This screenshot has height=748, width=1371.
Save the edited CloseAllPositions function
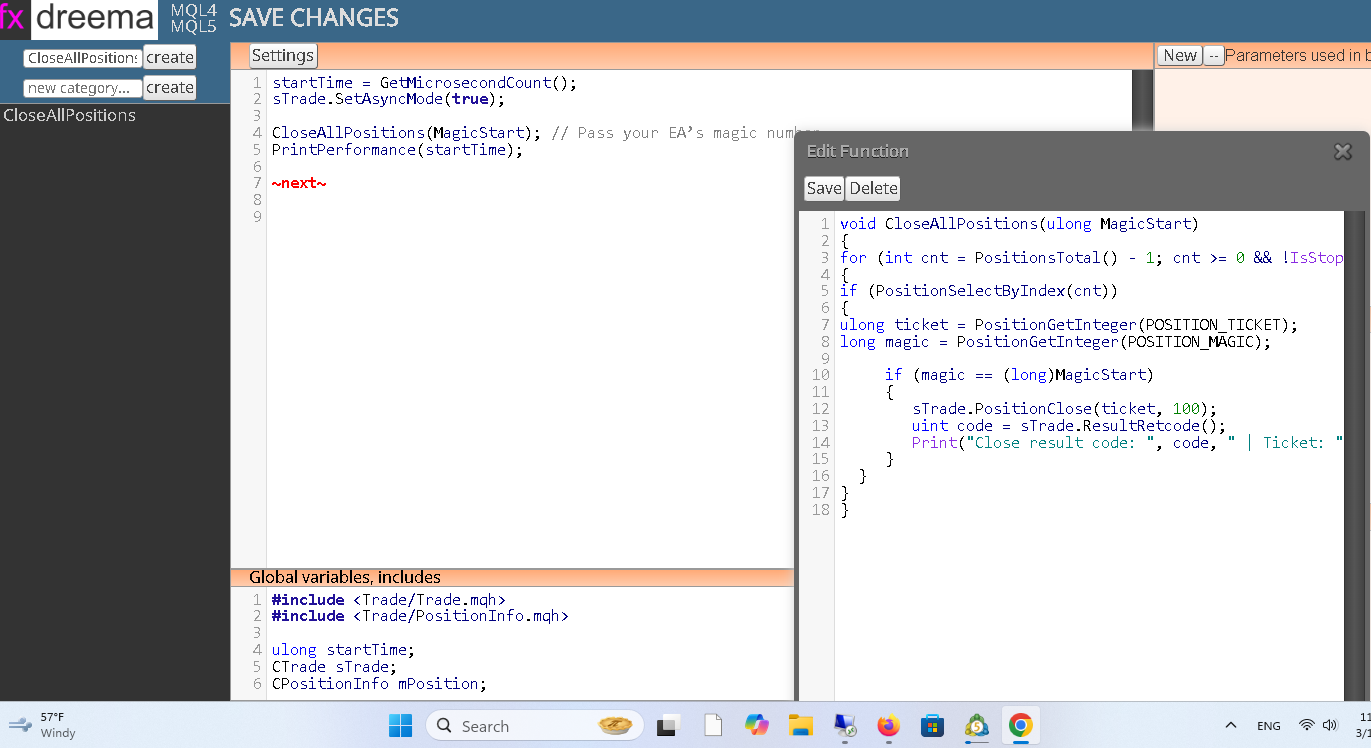click(824, 188)
